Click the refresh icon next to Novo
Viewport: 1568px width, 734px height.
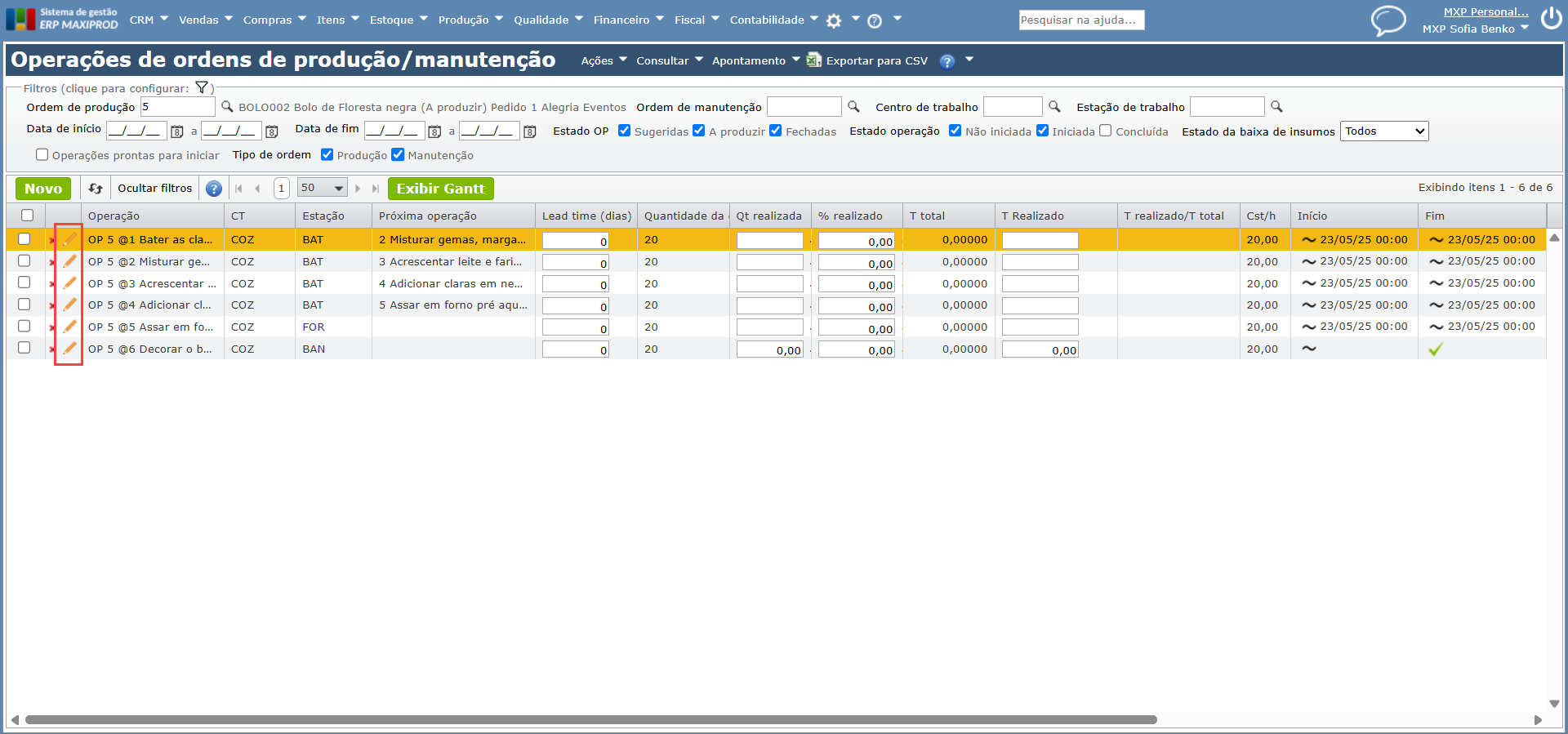click(96, 189)
